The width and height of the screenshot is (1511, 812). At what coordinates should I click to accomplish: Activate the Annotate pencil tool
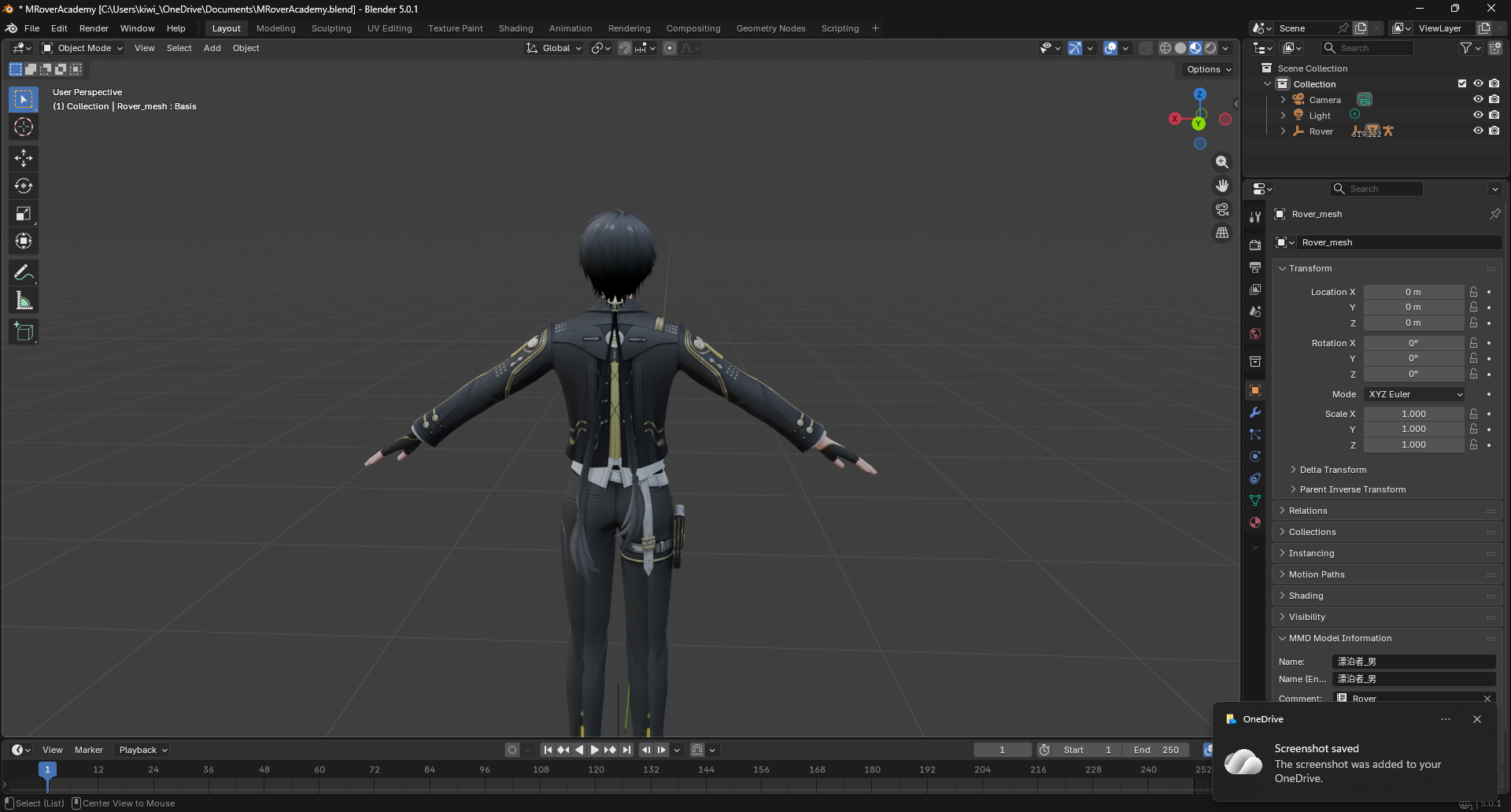click(x=24, y=272)
